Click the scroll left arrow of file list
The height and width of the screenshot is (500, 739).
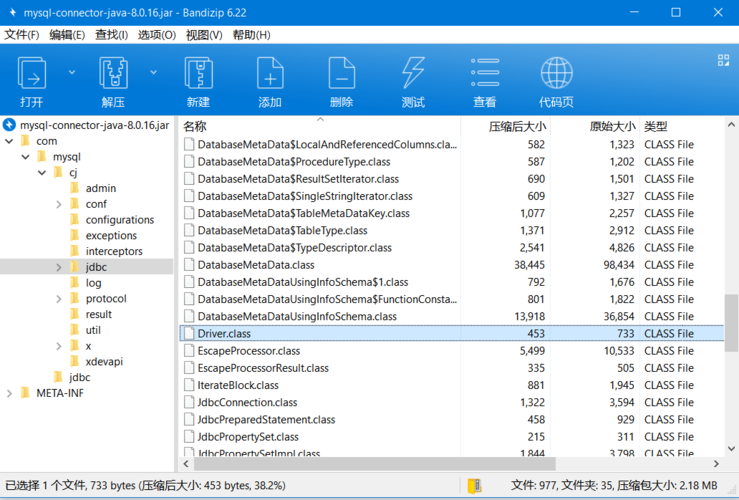coord(186,464)
